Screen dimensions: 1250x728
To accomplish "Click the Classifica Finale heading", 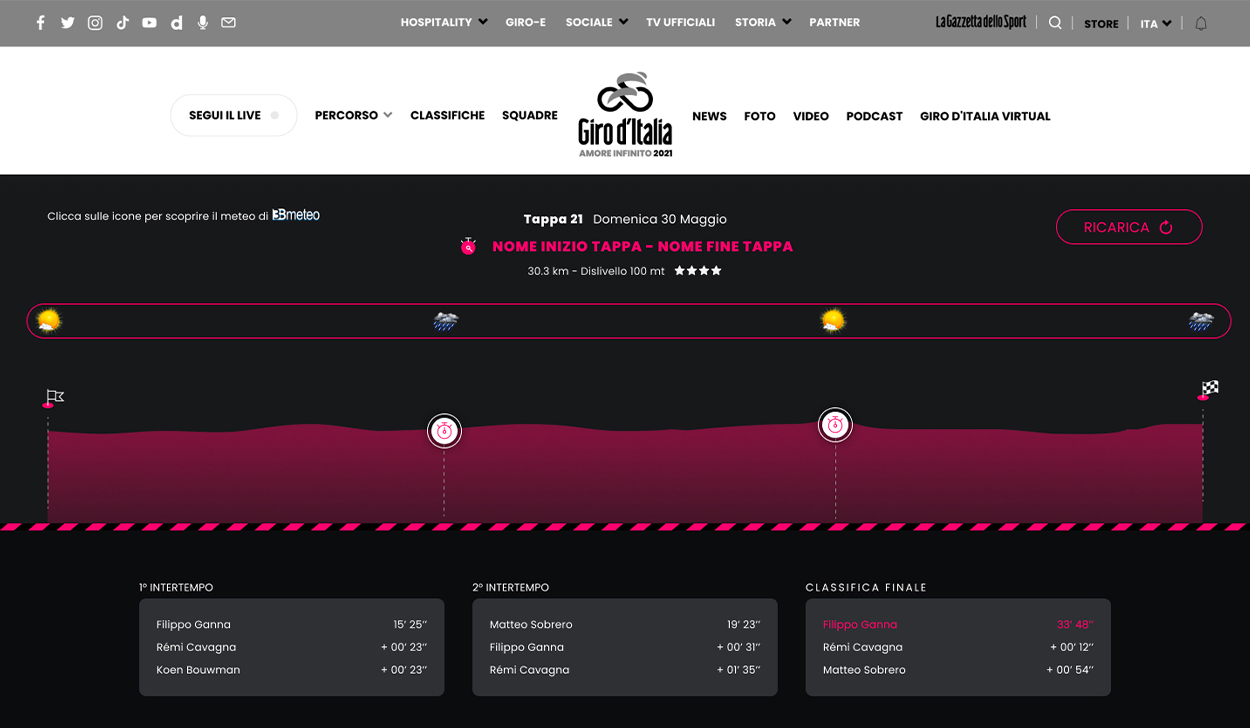I will tap(866, 588).
